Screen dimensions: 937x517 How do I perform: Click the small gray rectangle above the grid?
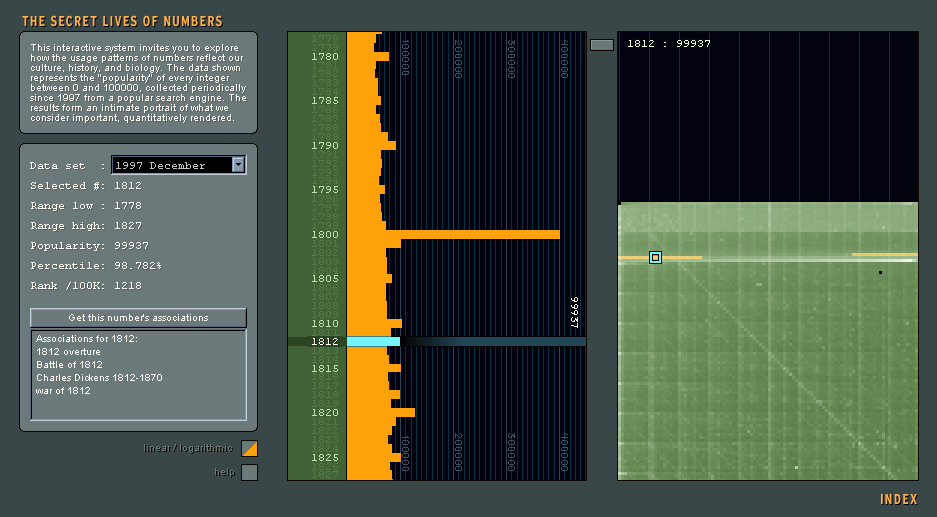click(x=602, y=45)
